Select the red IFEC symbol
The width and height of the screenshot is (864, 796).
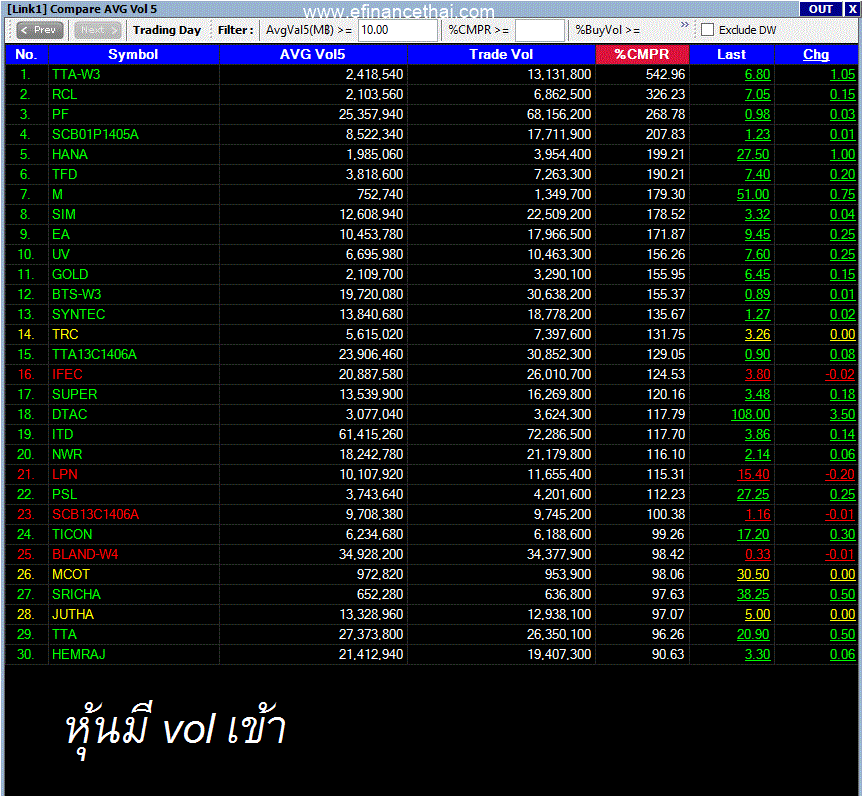(x=67, y=375)
